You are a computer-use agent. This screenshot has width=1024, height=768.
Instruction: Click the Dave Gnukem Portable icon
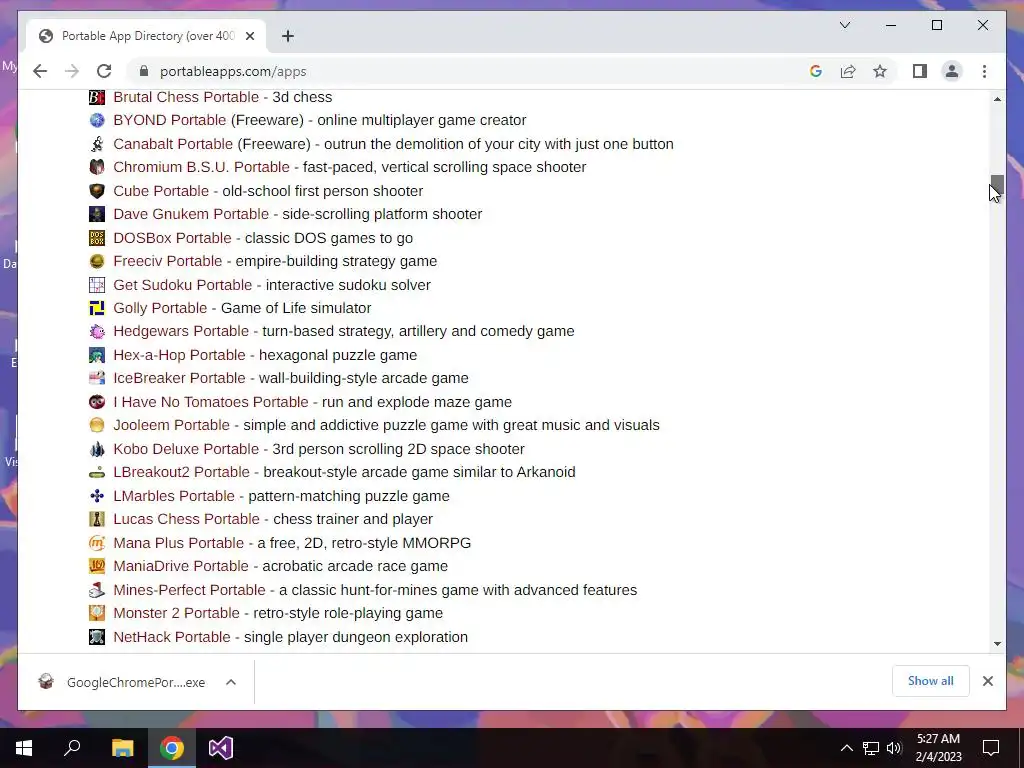coord(97,214)
